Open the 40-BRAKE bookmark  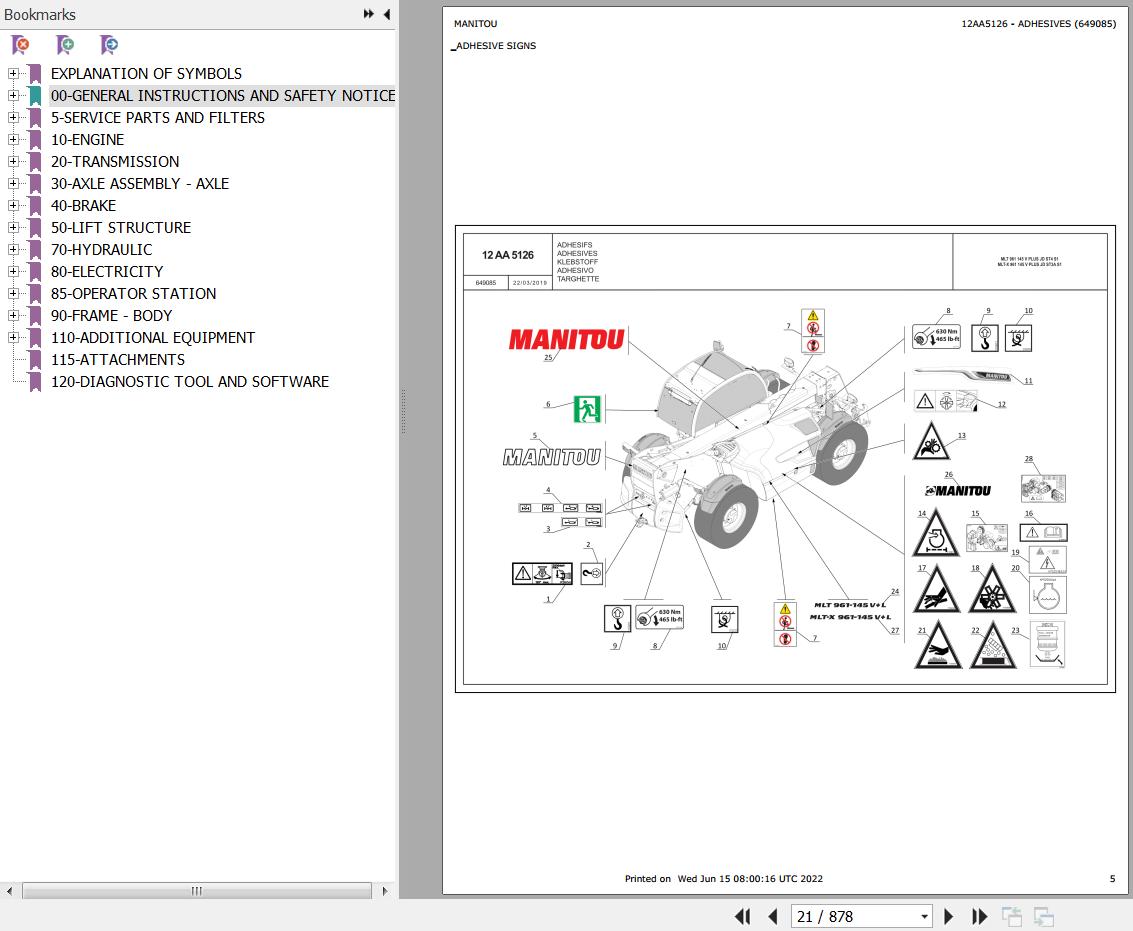coord(83,205)
